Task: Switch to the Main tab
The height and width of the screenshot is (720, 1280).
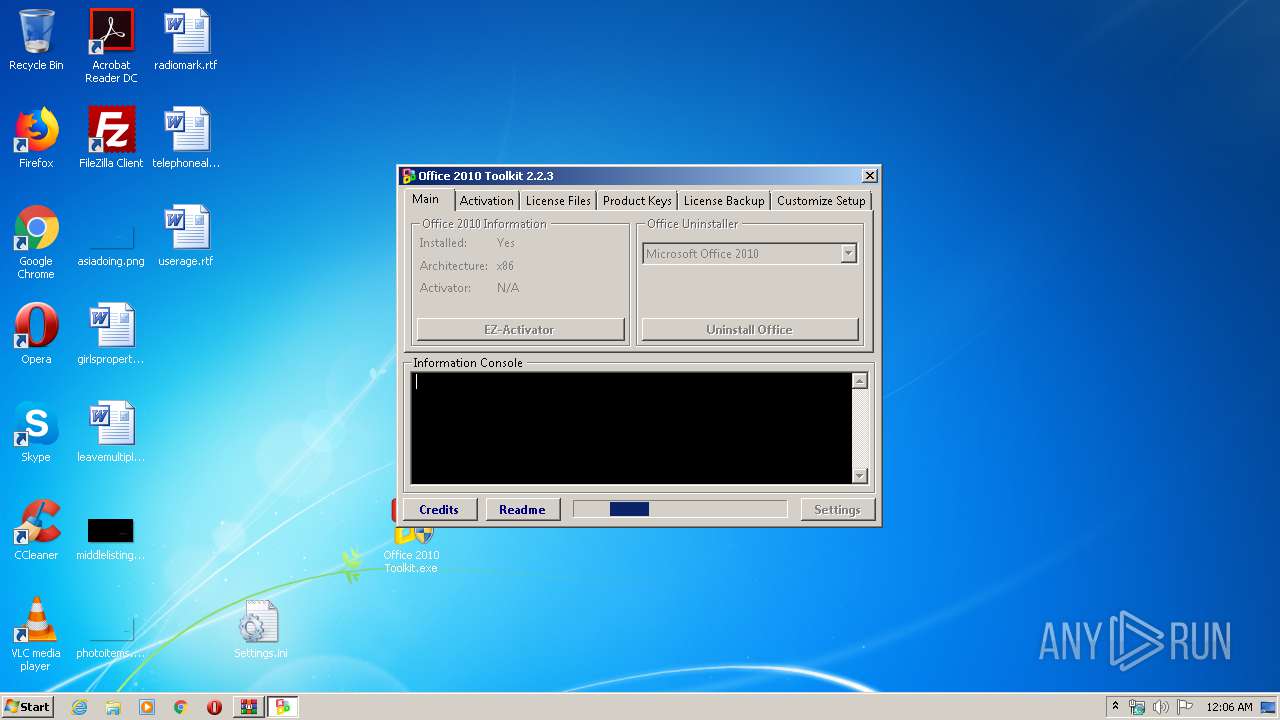Action: (426, 199)
